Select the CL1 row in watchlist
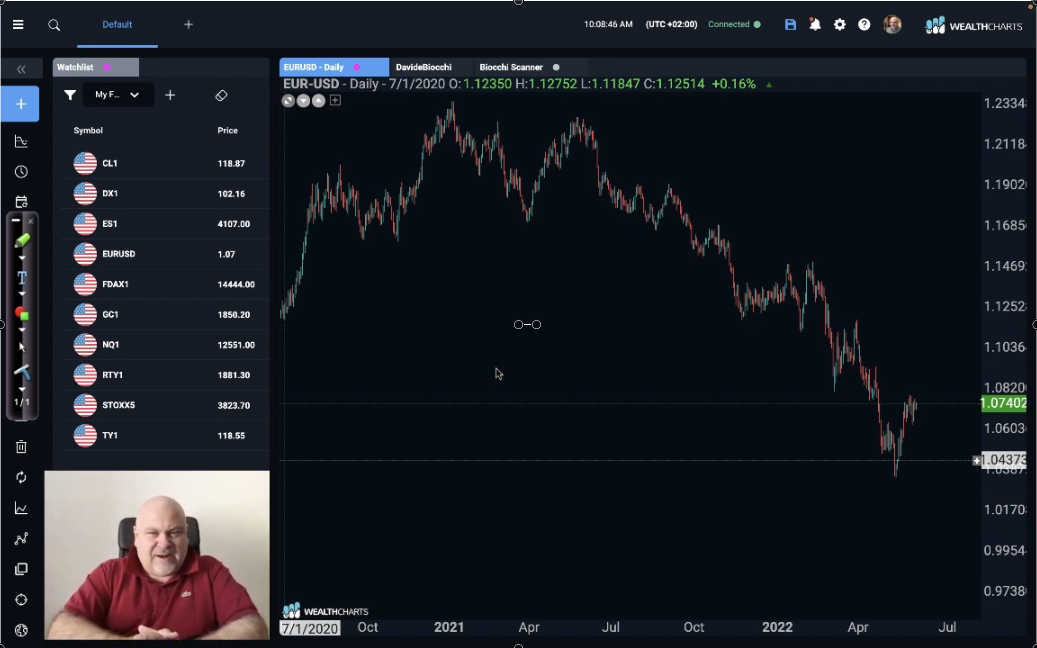The image size is (1037, 648). 165,163
